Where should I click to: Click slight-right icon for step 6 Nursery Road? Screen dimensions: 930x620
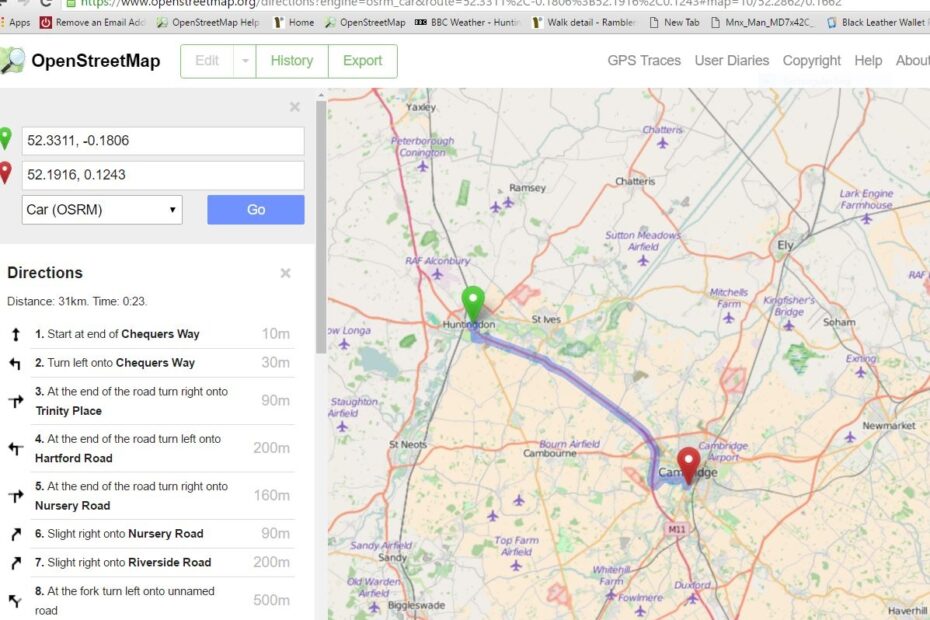[x=16, y=534]
